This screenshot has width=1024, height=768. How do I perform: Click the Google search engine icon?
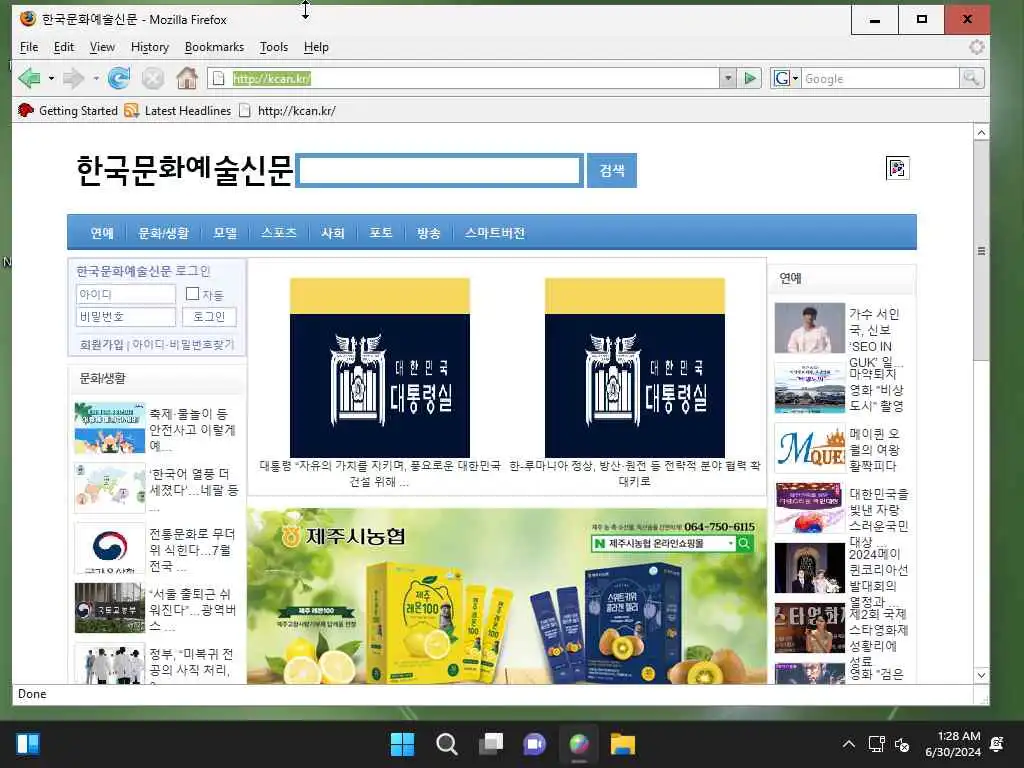point(781,78)
